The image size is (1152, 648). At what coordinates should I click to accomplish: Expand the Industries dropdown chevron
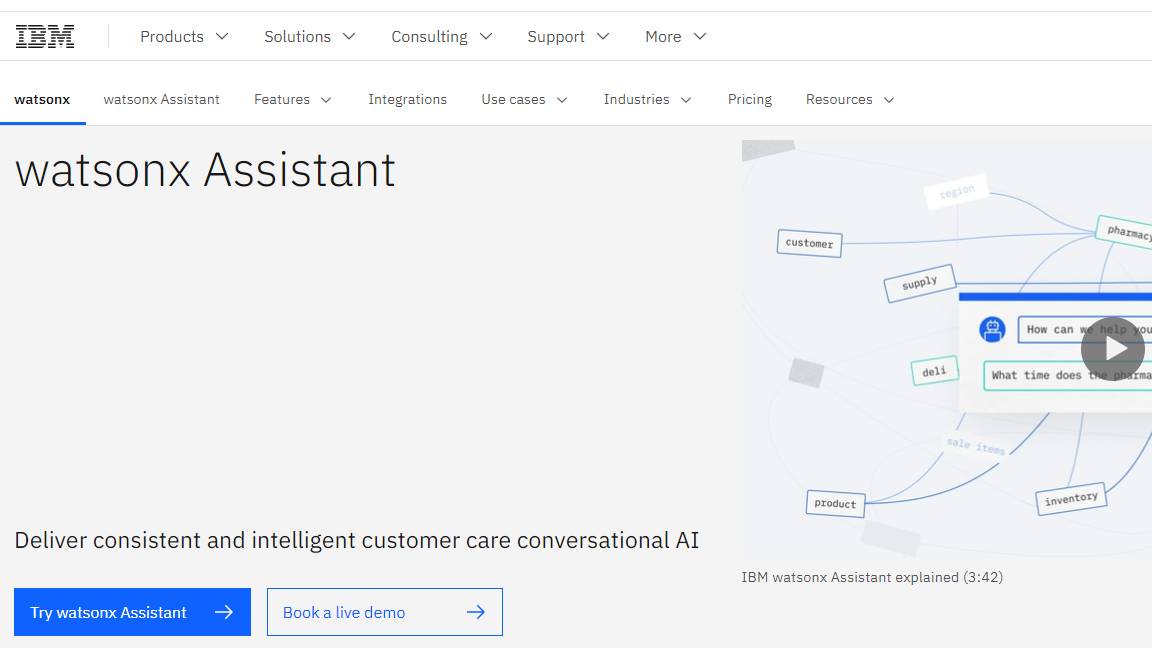click(686, 100)
